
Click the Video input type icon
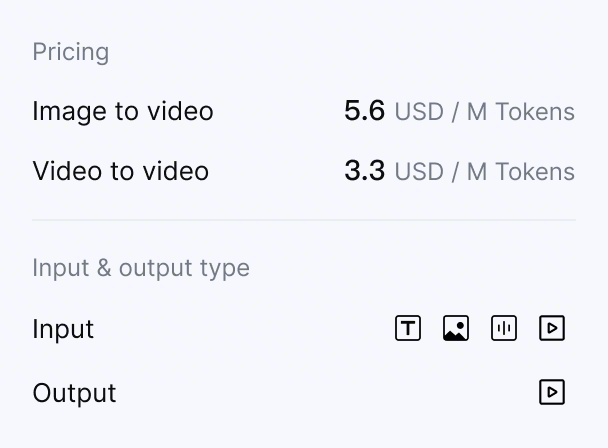pos(552,328)
